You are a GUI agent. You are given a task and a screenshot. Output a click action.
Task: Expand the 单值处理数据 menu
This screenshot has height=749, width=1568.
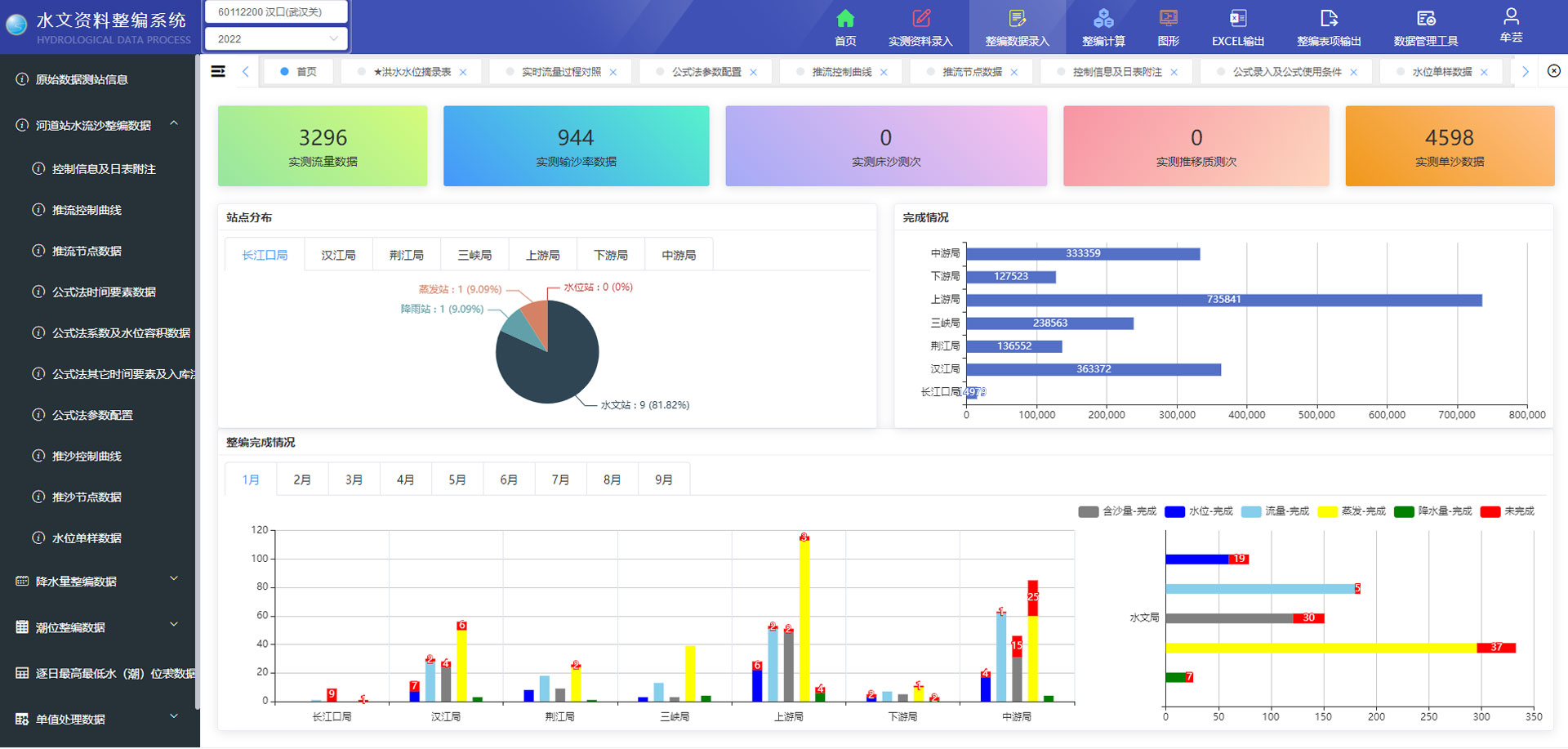174,717
